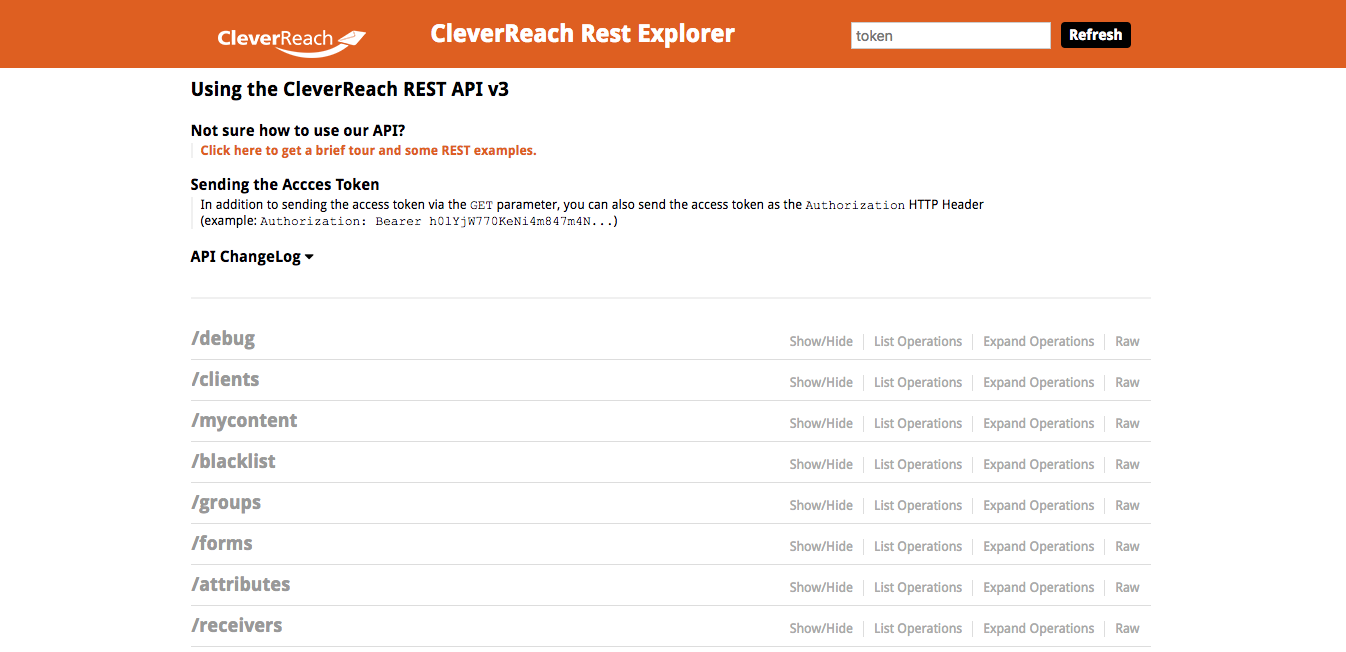Screen dimensions: 1346x652
Task: Expand Operations for /debug
Action: [x=1039, y=341]
